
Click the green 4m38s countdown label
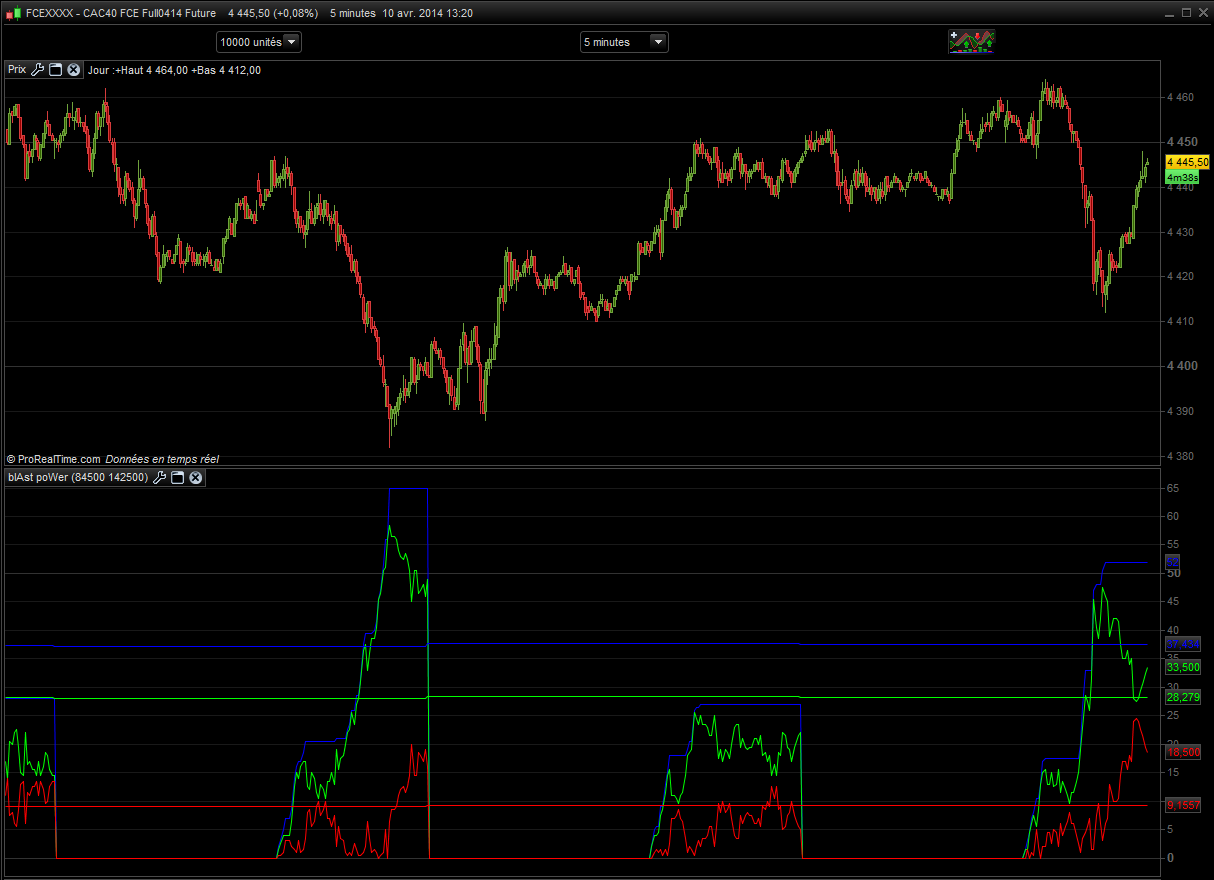(1183, 177)
